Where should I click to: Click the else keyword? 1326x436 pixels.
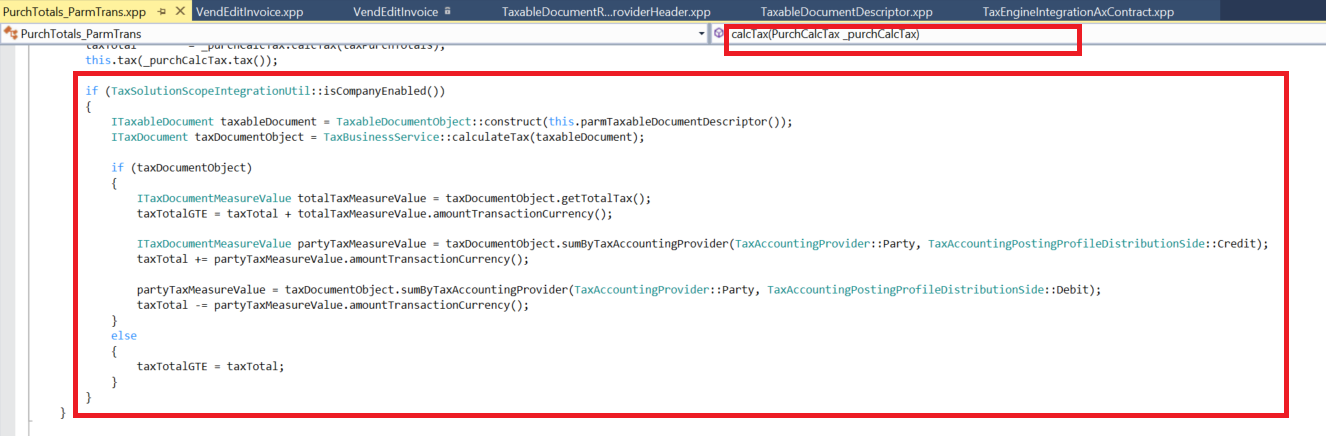coord(124,336)
